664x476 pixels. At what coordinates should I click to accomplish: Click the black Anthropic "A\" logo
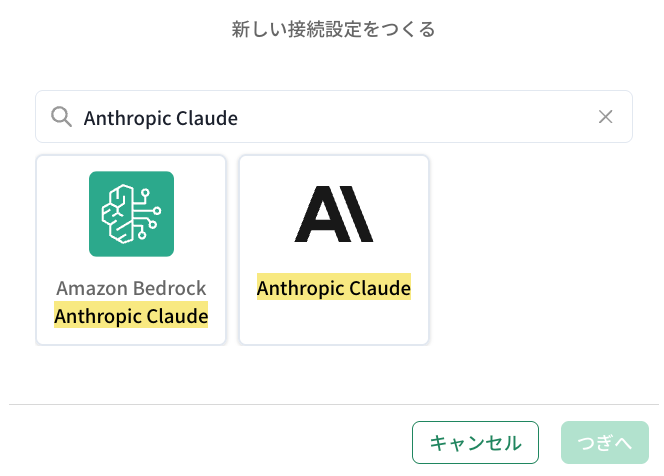point(334,214)
